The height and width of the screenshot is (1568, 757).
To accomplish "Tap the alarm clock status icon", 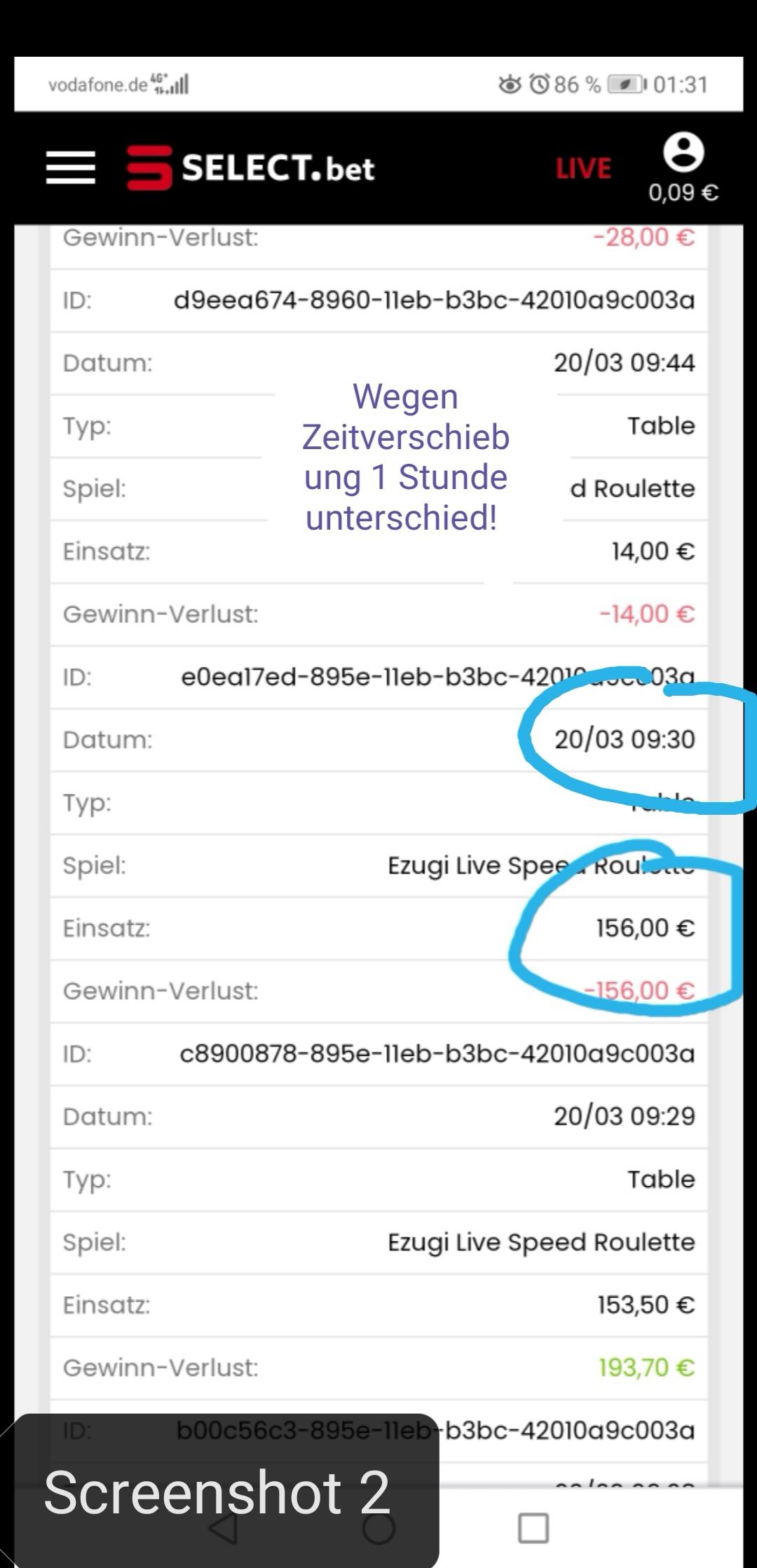I will (539, 85).
